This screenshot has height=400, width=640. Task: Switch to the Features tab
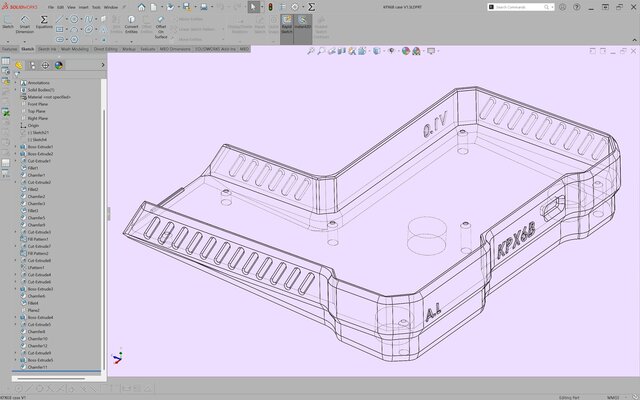coord(9,48)
